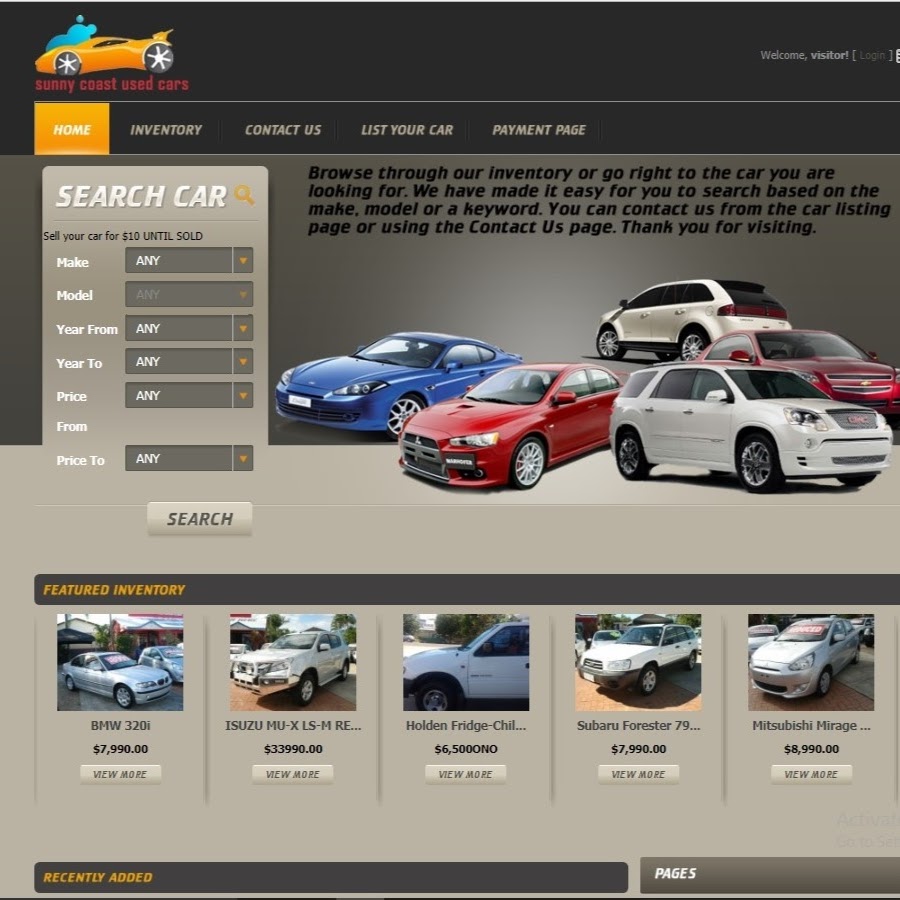Open the Holden Fridge-Chil thumbnail image

point(465,662)
